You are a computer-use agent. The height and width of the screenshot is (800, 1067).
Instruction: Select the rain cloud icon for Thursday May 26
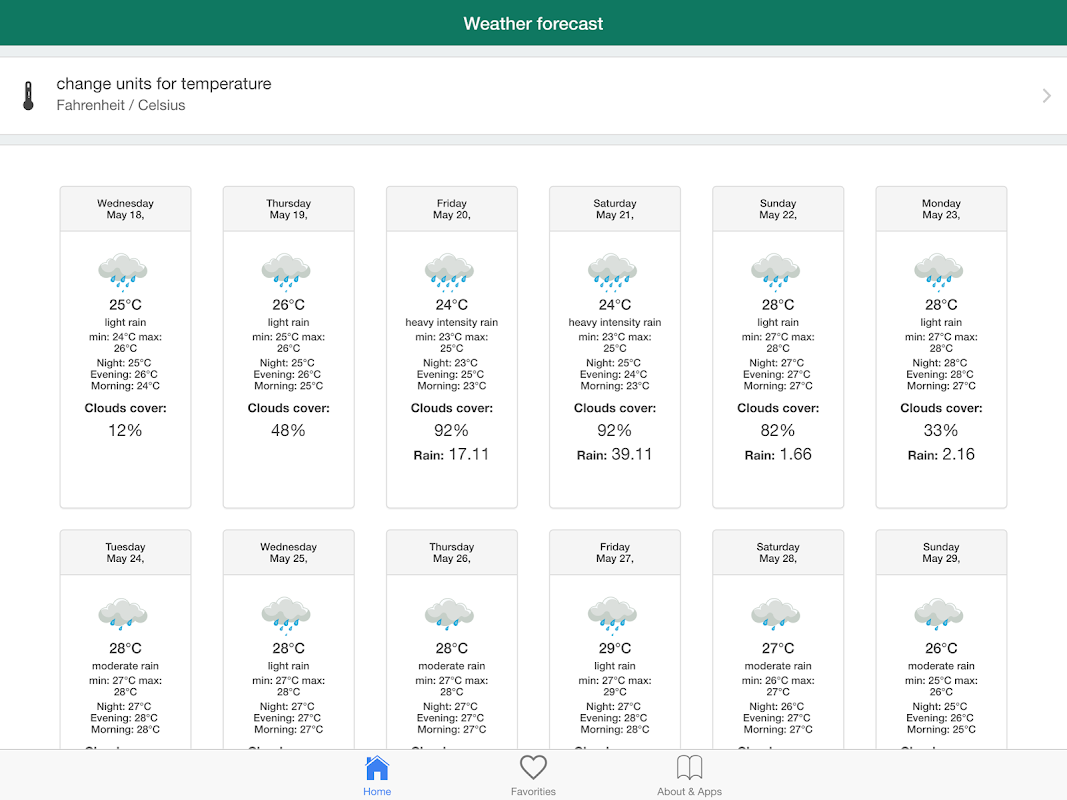[450, 614]
